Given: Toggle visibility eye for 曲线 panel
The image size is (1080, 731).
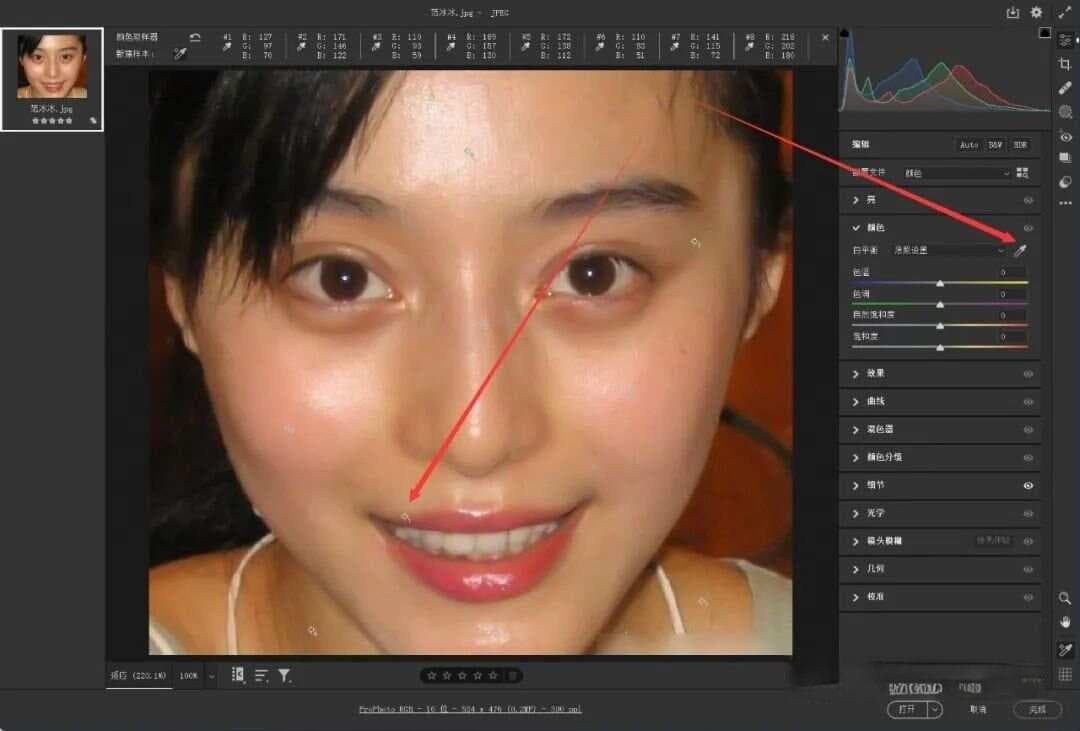Looking at the screenshot, I should pos(1028,402).
